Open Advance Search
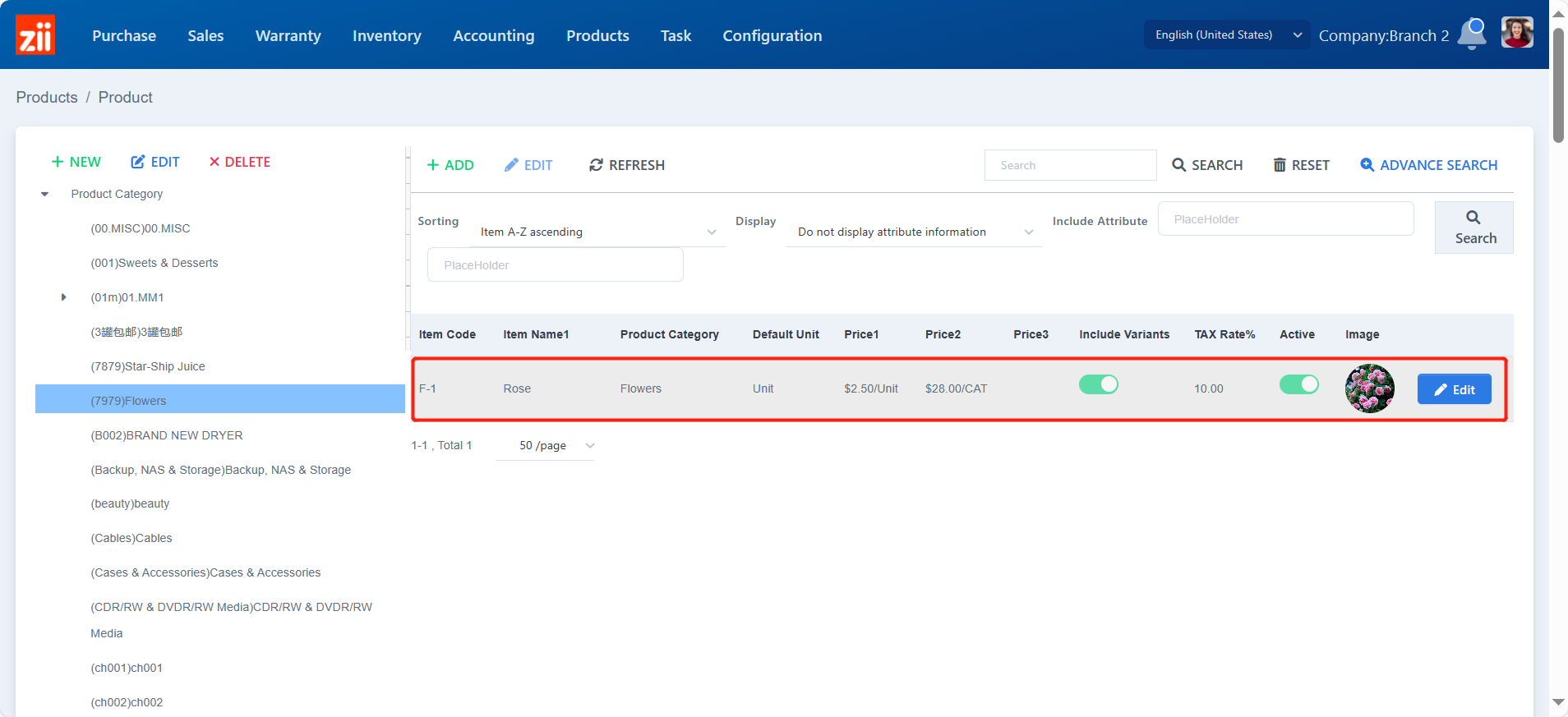 tap(1428, 165)
